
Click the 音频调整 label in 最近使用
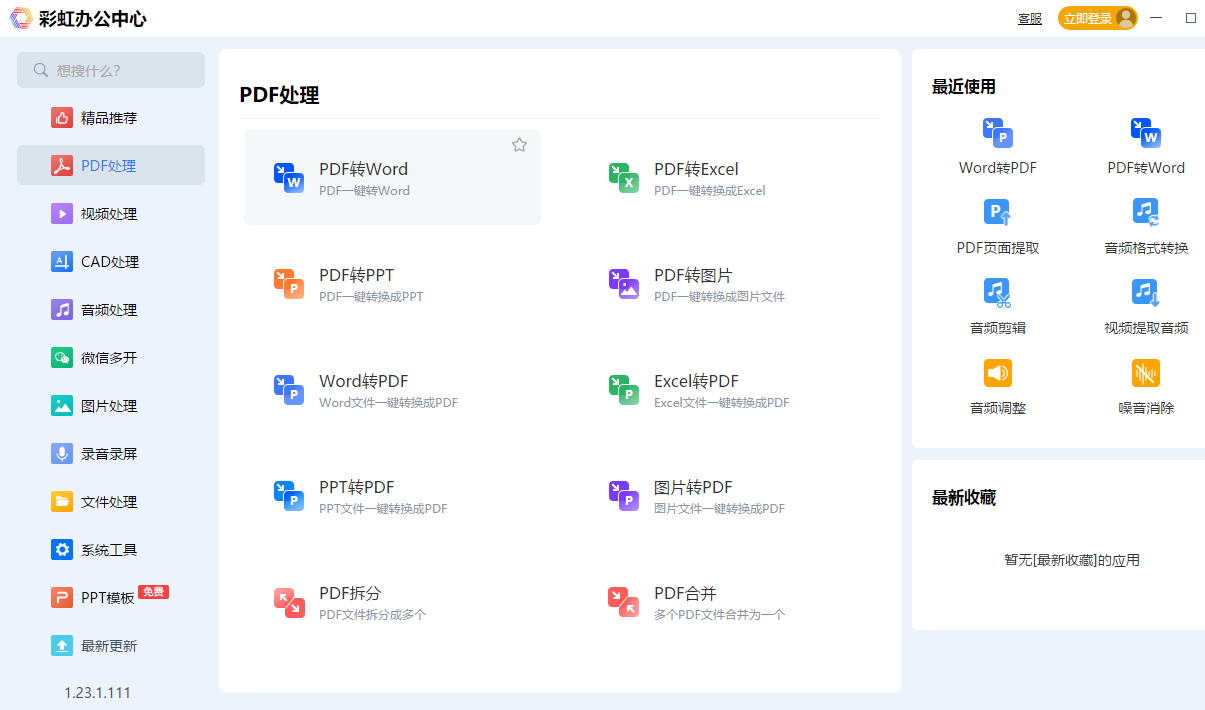click(x=998, y=408)
